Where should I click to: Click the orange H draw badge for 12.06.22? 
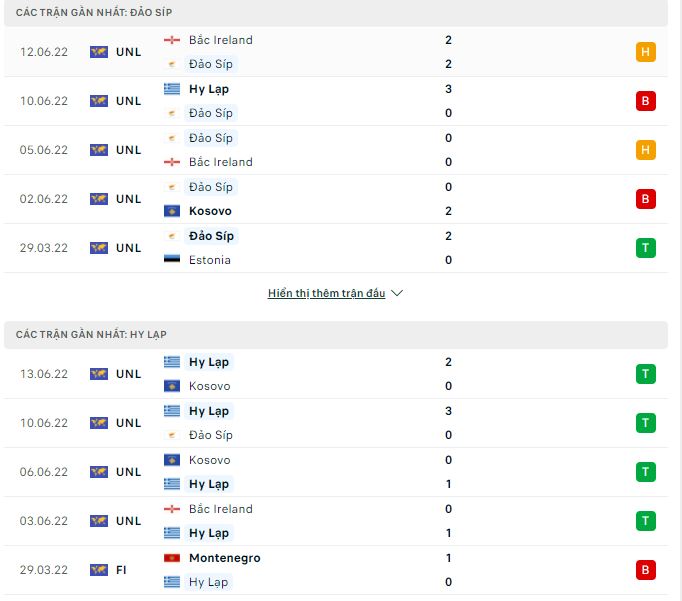coord(645,52)
